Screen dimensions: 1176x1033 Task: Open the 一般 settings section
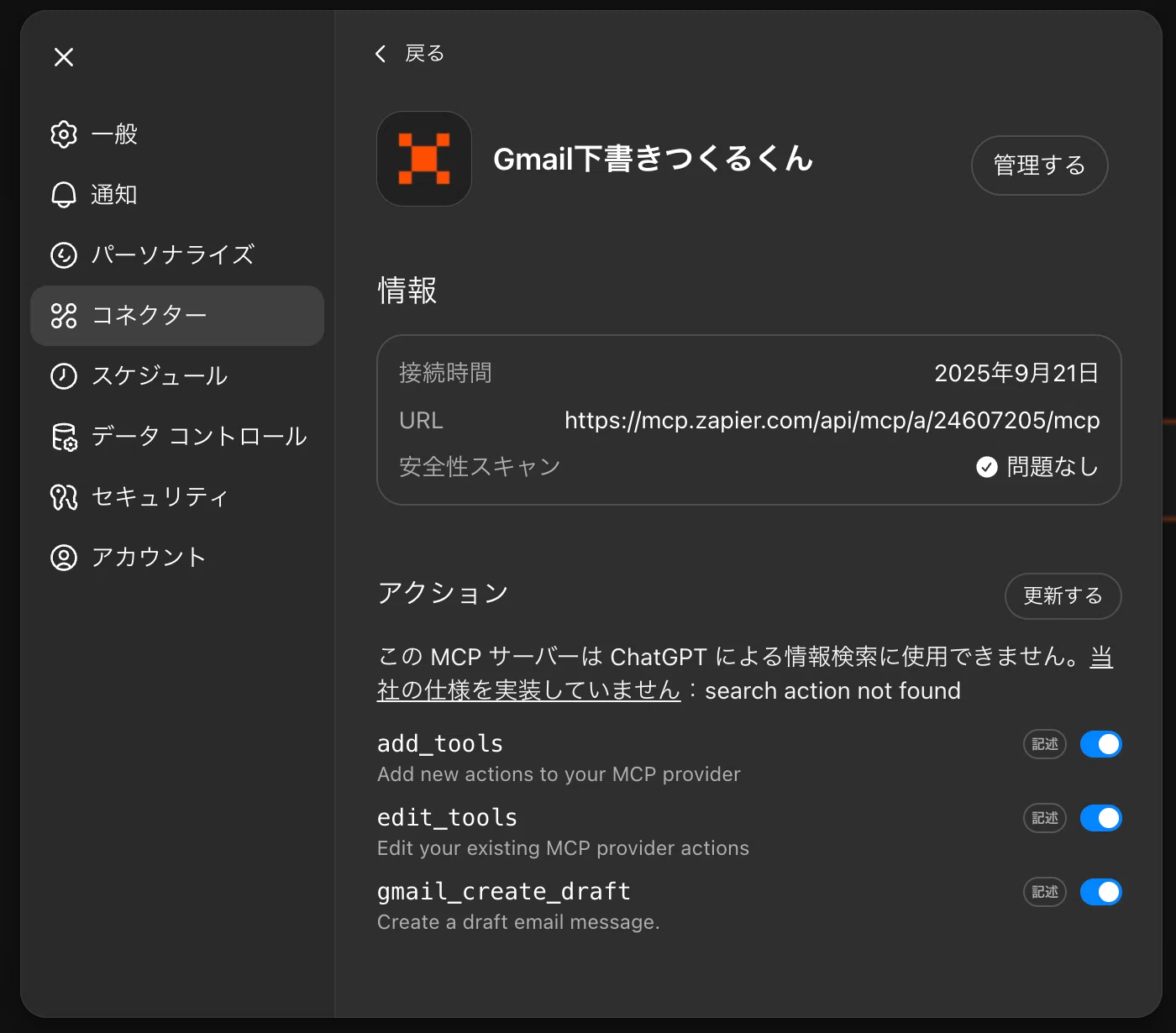pyautogui.click(x=177, y=134)
